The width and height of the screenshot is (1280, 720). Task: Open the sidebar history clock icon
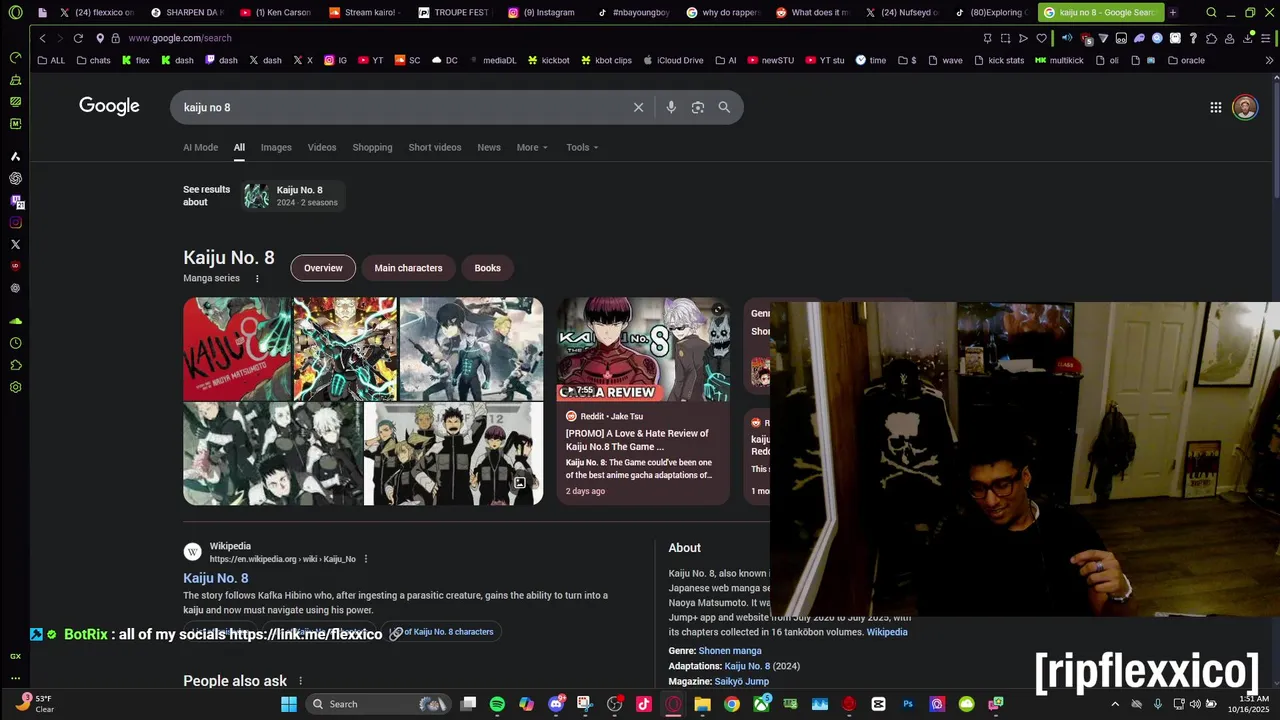click(x=15, y=343)
